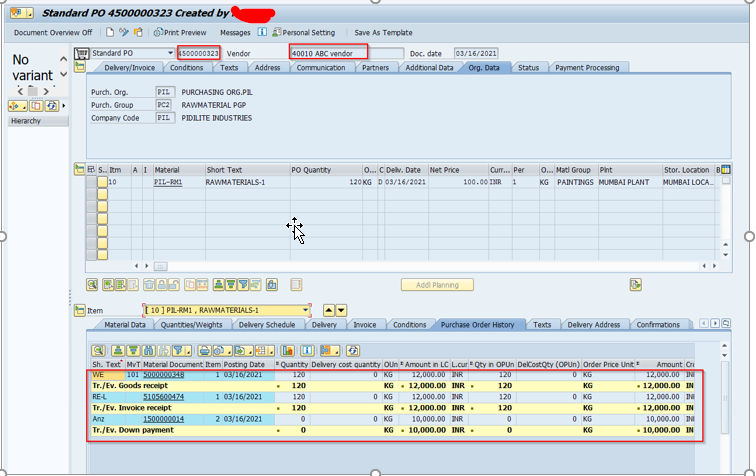Click sort ascending in PO history toolbar

[118, 351]
